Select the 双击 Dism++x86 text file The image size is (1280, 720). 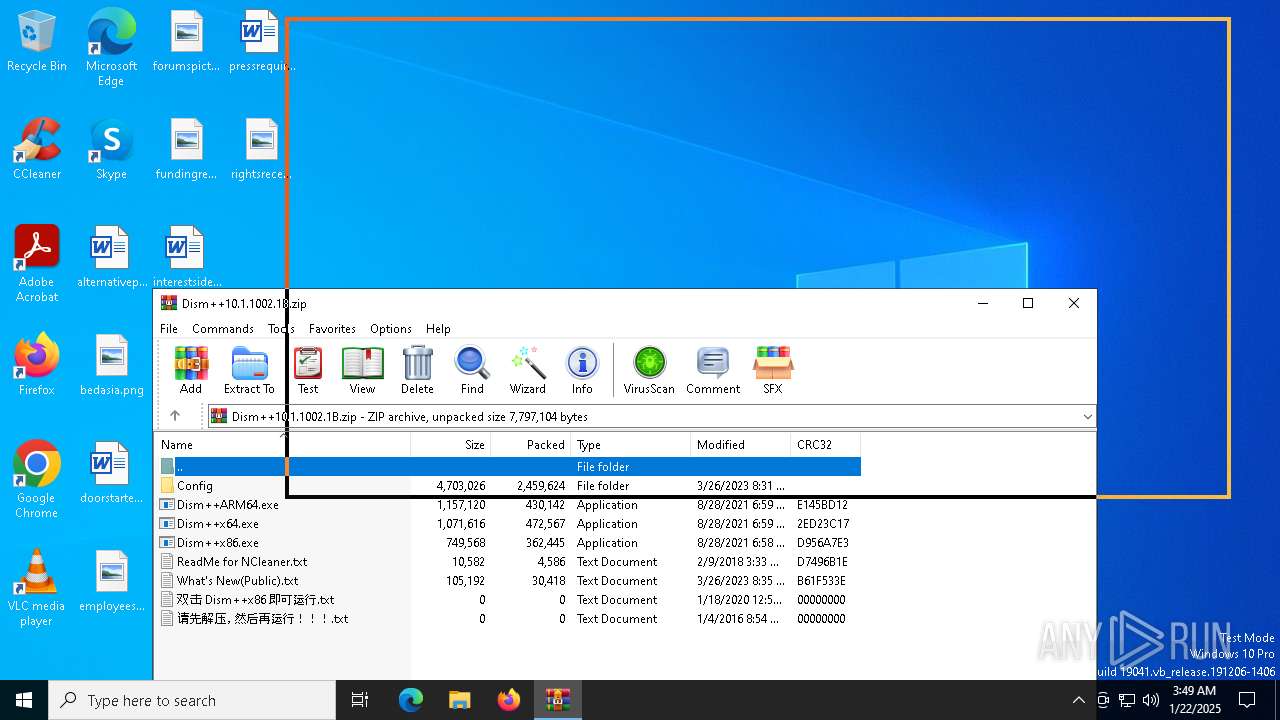[508, 600]
